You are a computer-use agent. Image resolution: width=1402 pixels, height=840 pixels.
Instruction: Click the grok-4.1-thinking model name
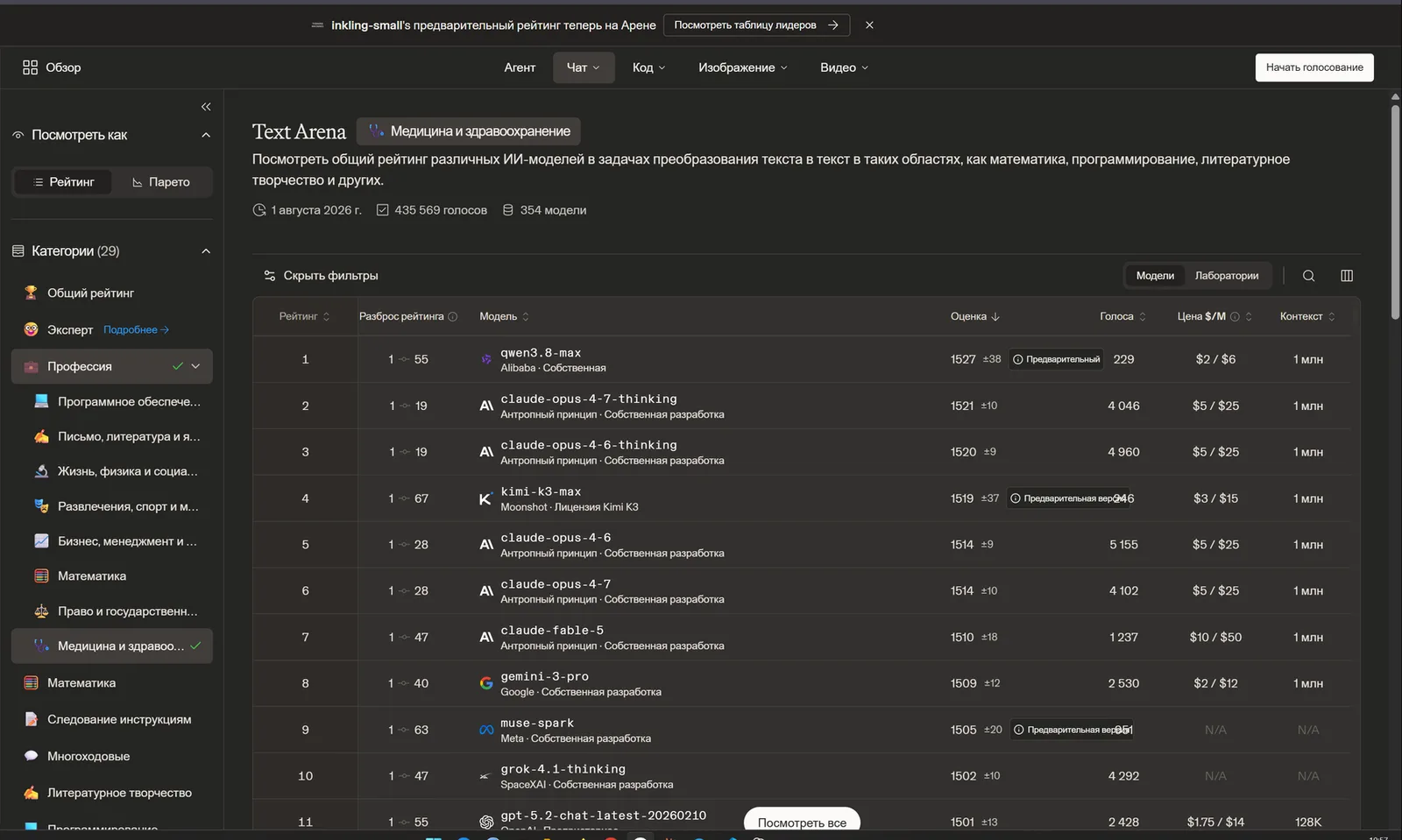(563, 769)
